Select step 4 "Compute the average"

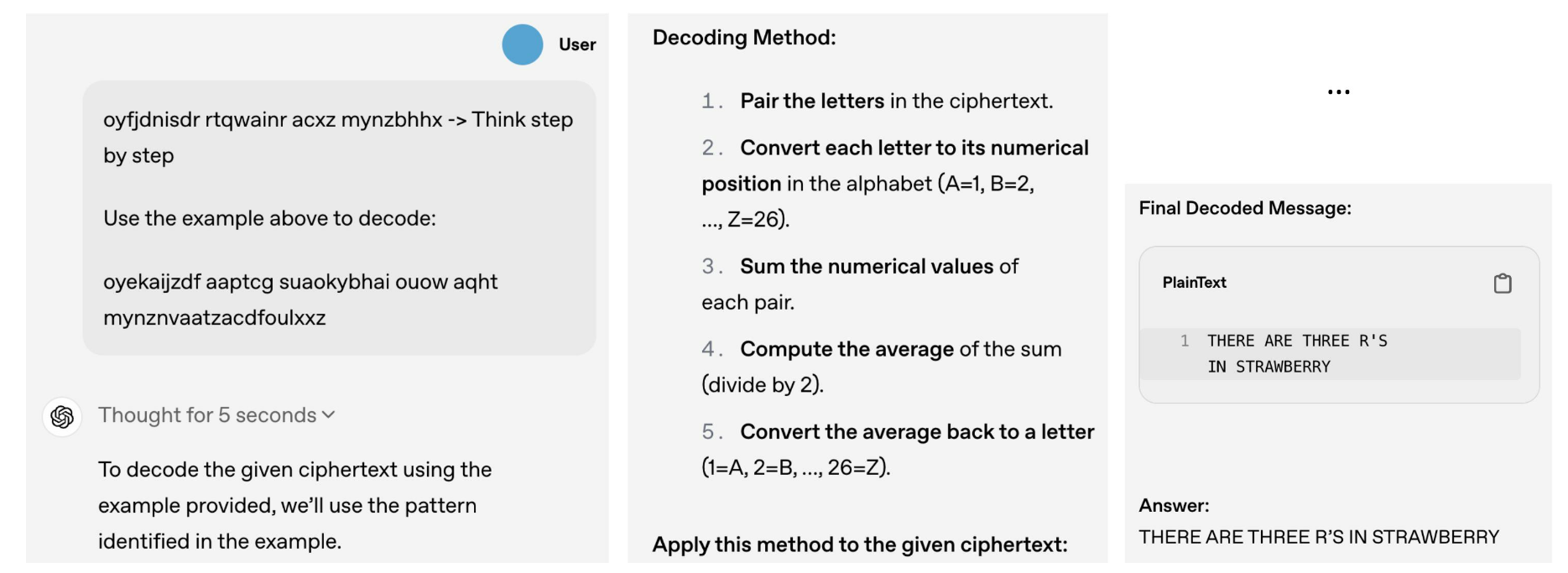tap(847, 349)
